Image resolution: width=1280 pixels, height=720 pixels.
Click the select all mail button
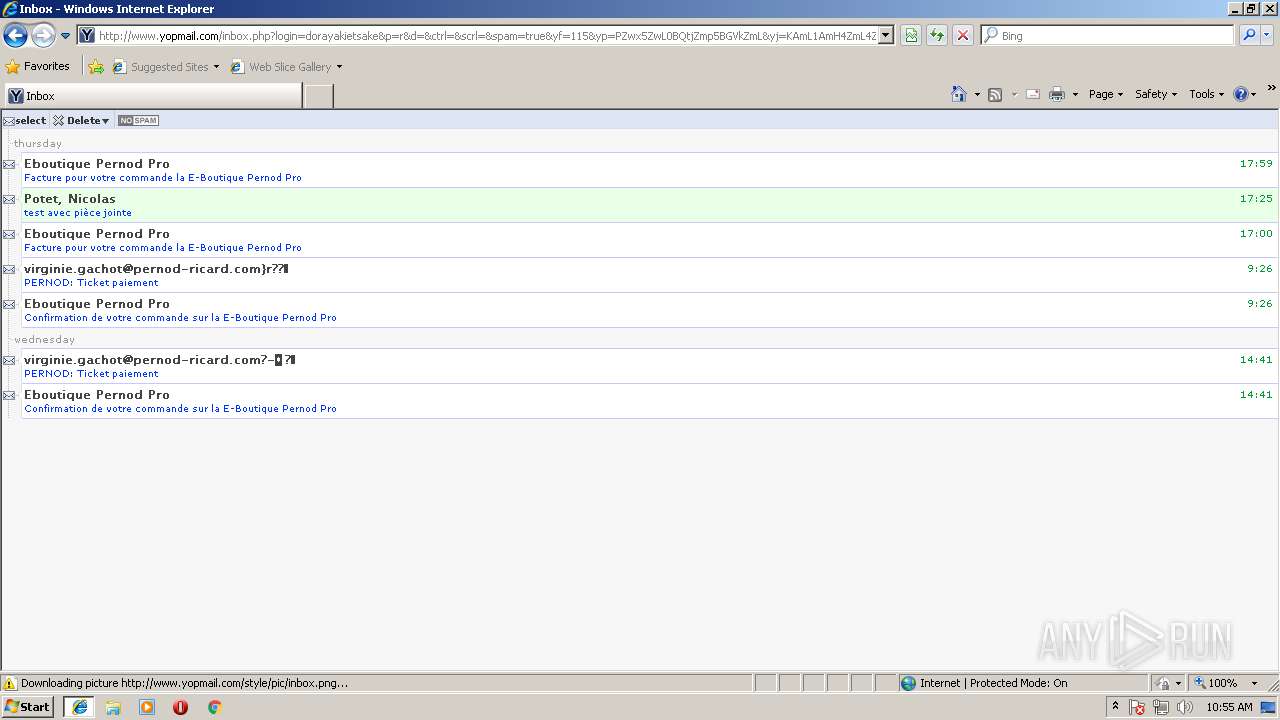click(25, 120)
